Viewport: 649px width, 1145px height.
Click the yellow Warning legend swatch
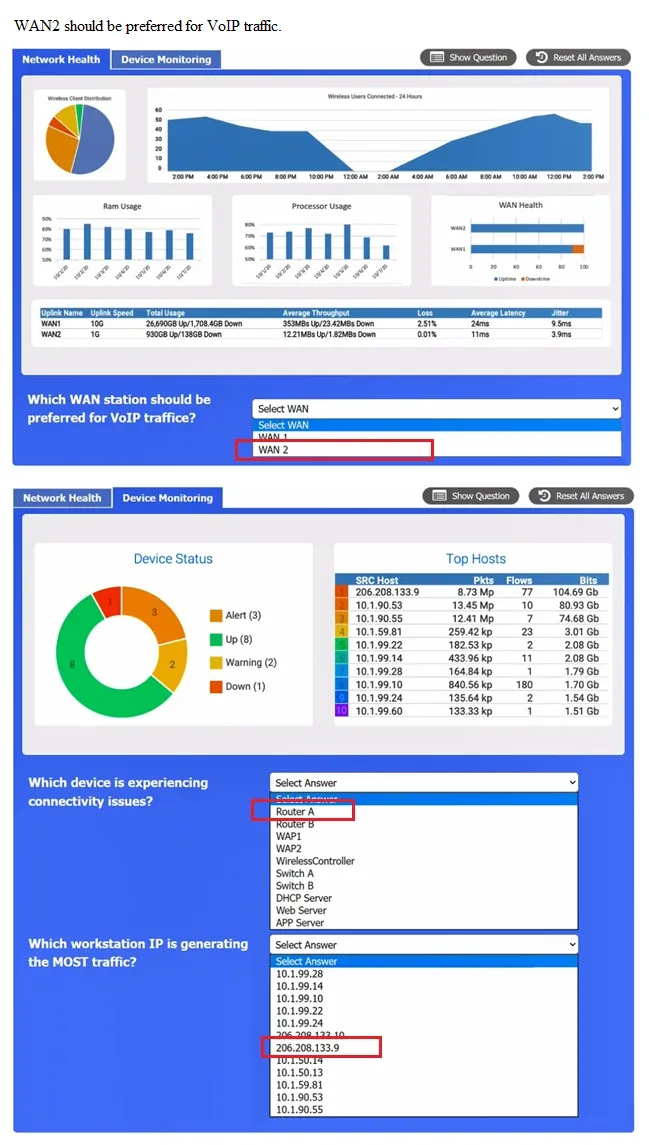point(216,662)
